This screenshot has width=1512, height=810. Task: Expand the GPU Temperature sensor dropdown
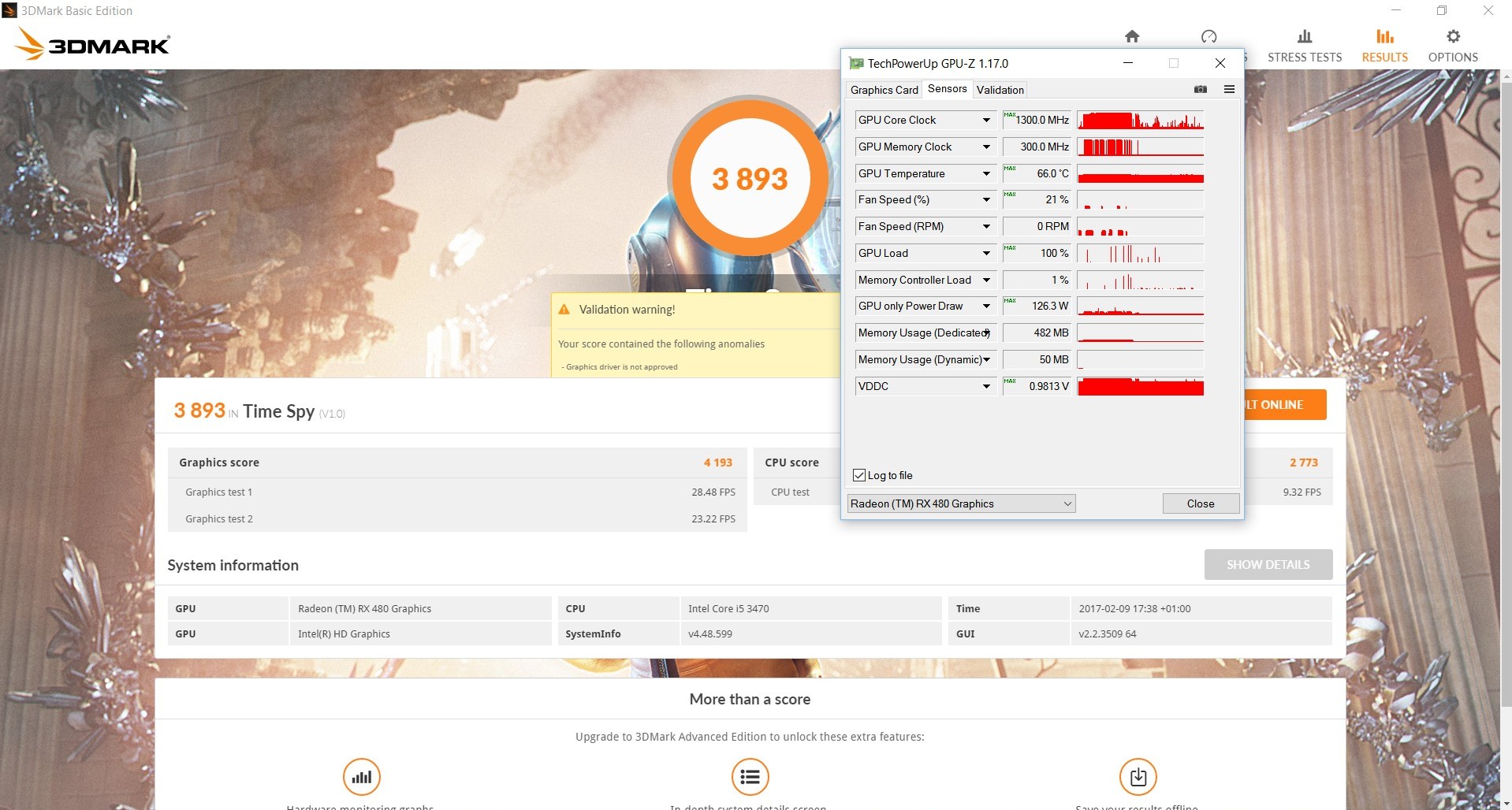[986, 173]
